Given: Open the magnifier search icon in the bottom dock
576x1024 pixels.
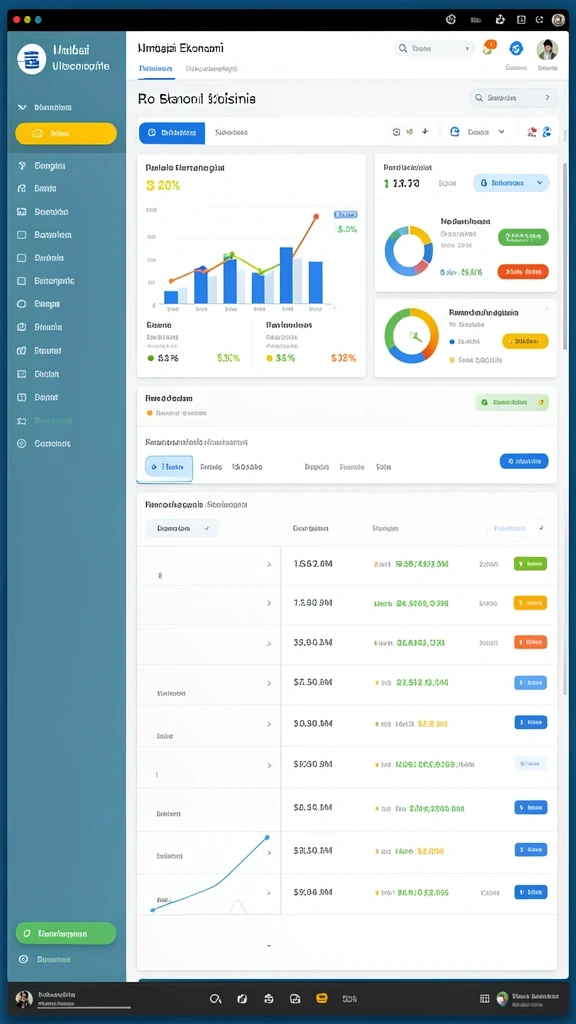Looking at the screenshot, I should point(215,999).
